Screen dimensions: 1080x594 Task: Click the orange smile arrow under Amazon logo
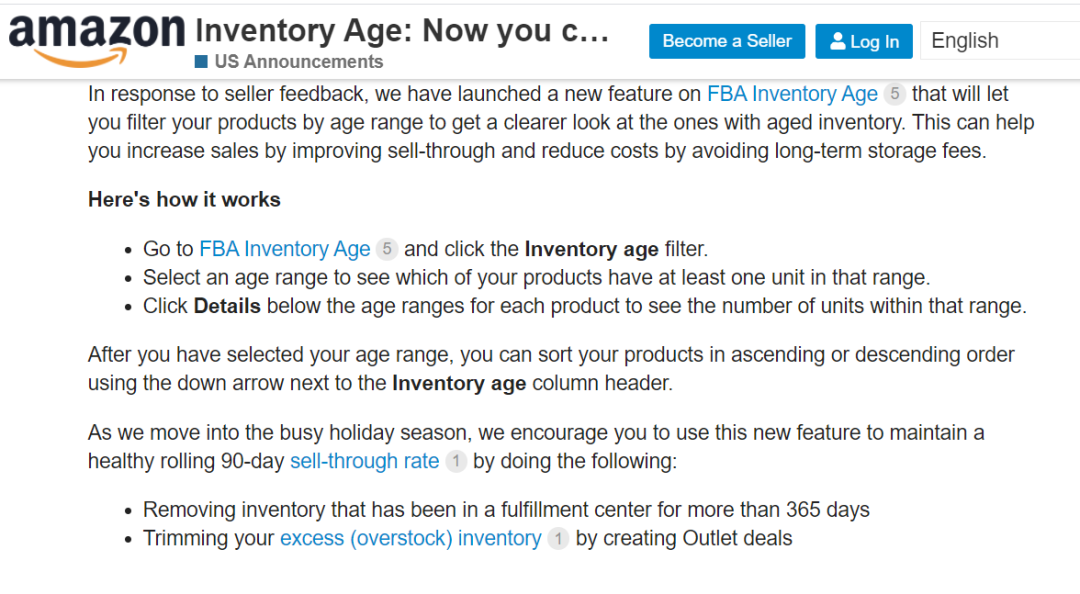pos(81,58)
